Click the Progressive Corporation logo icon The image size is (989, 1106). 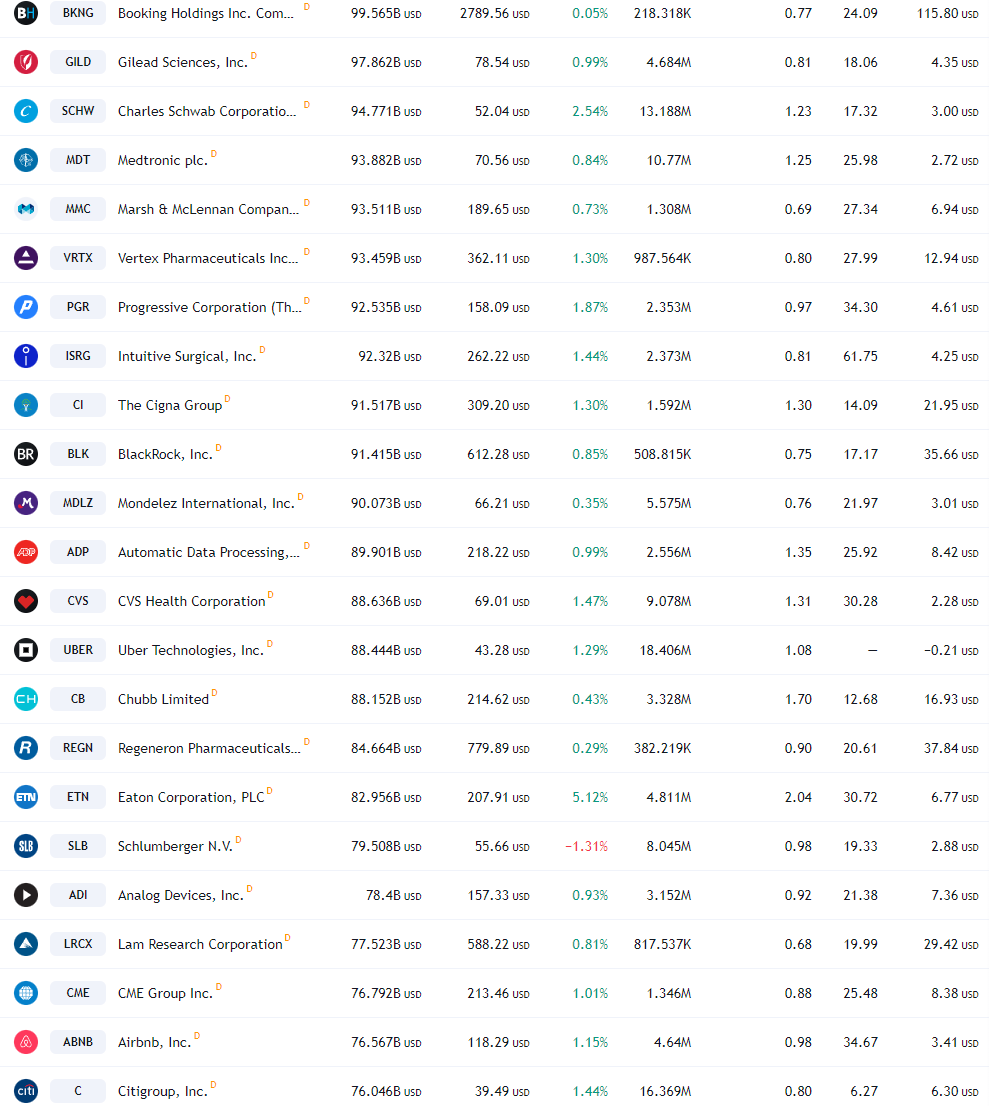[x=26, y=308]
